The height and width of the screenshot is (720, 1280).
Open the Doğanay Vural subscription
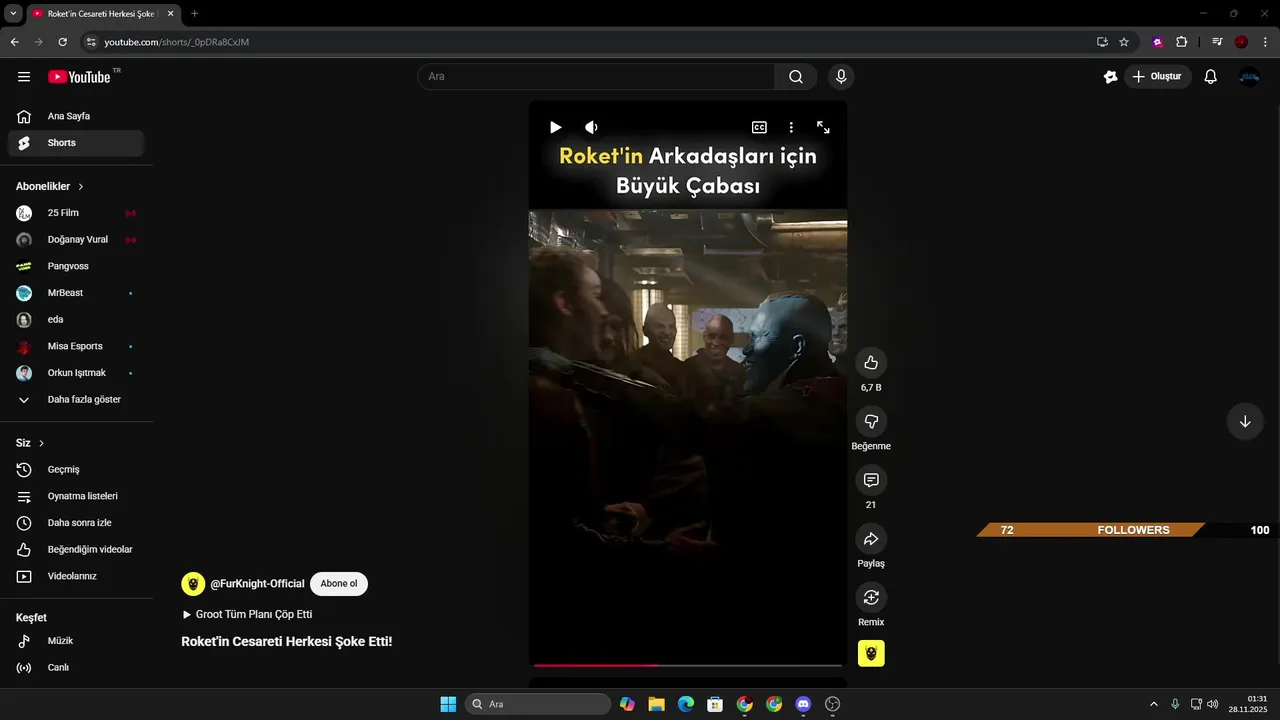[x=76, y=240]
